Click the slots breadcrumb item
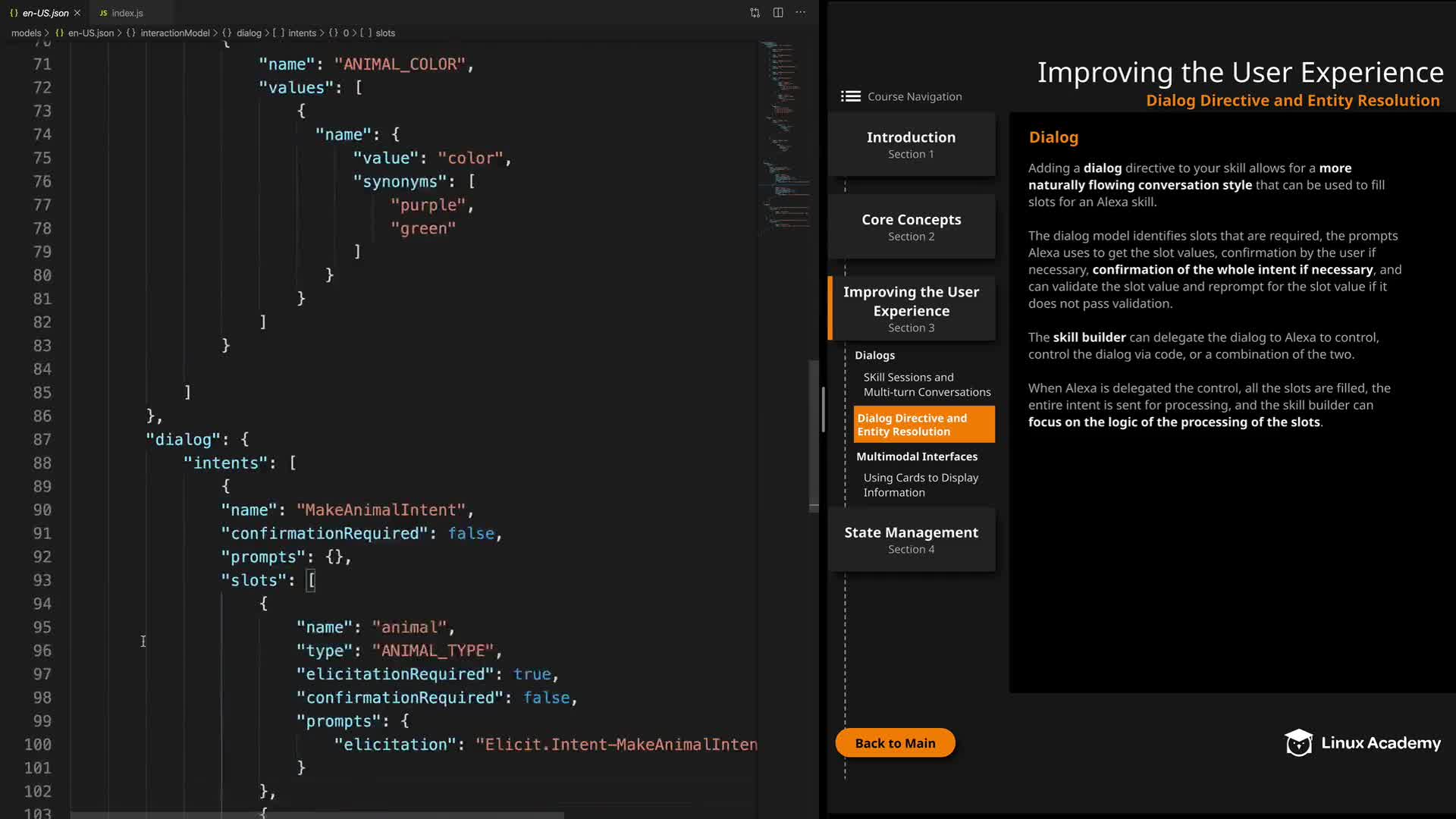The image size is (1456, 819). 385,33
